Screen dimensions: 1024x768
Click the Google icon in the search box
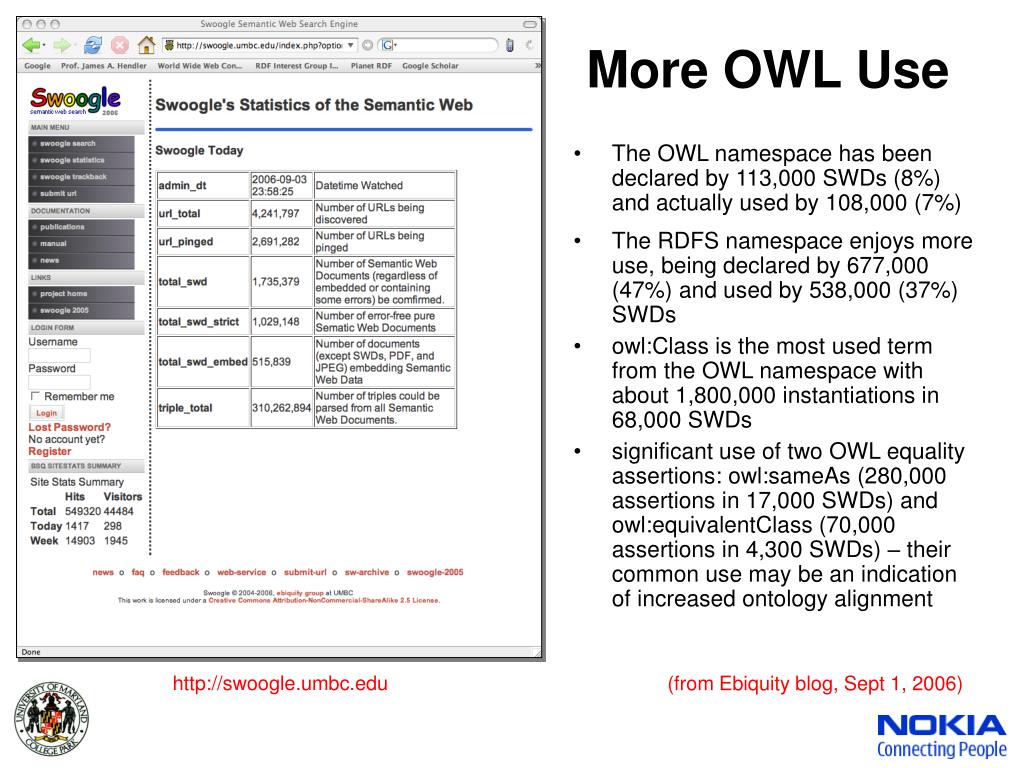[388, 45]
